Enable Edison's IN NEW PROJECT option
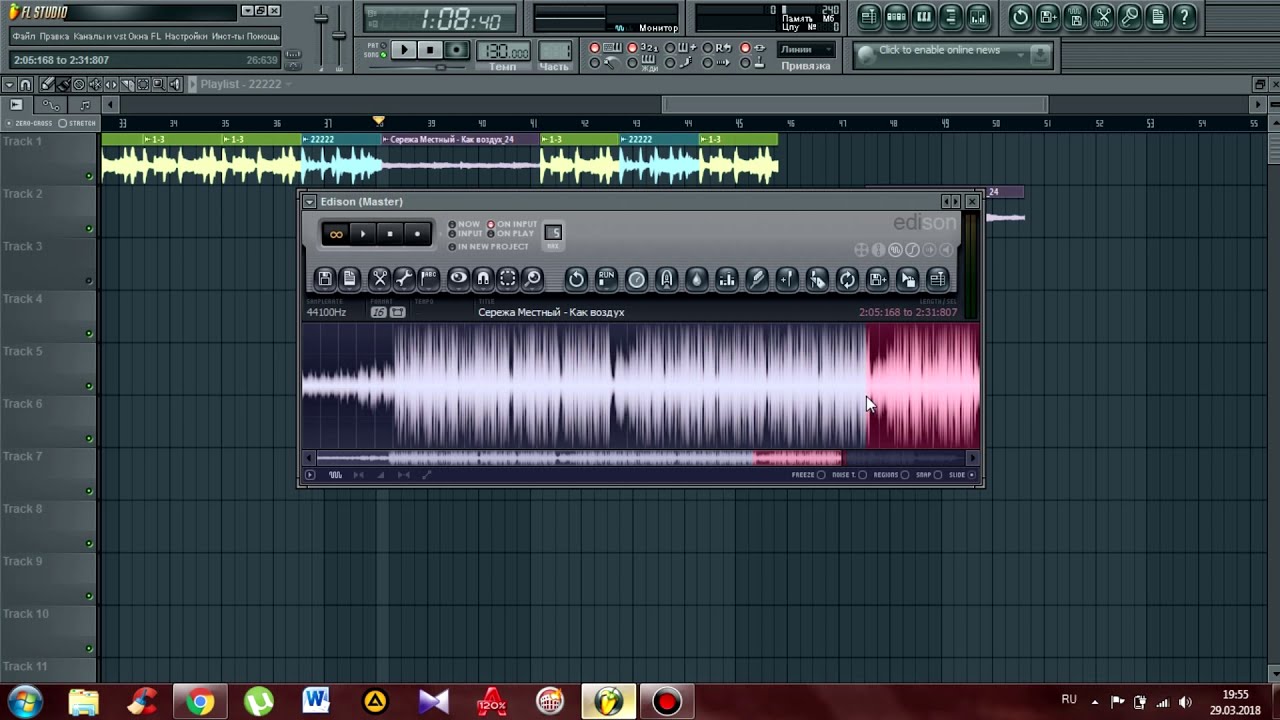The image size is (1280, 720). [490, 246]
